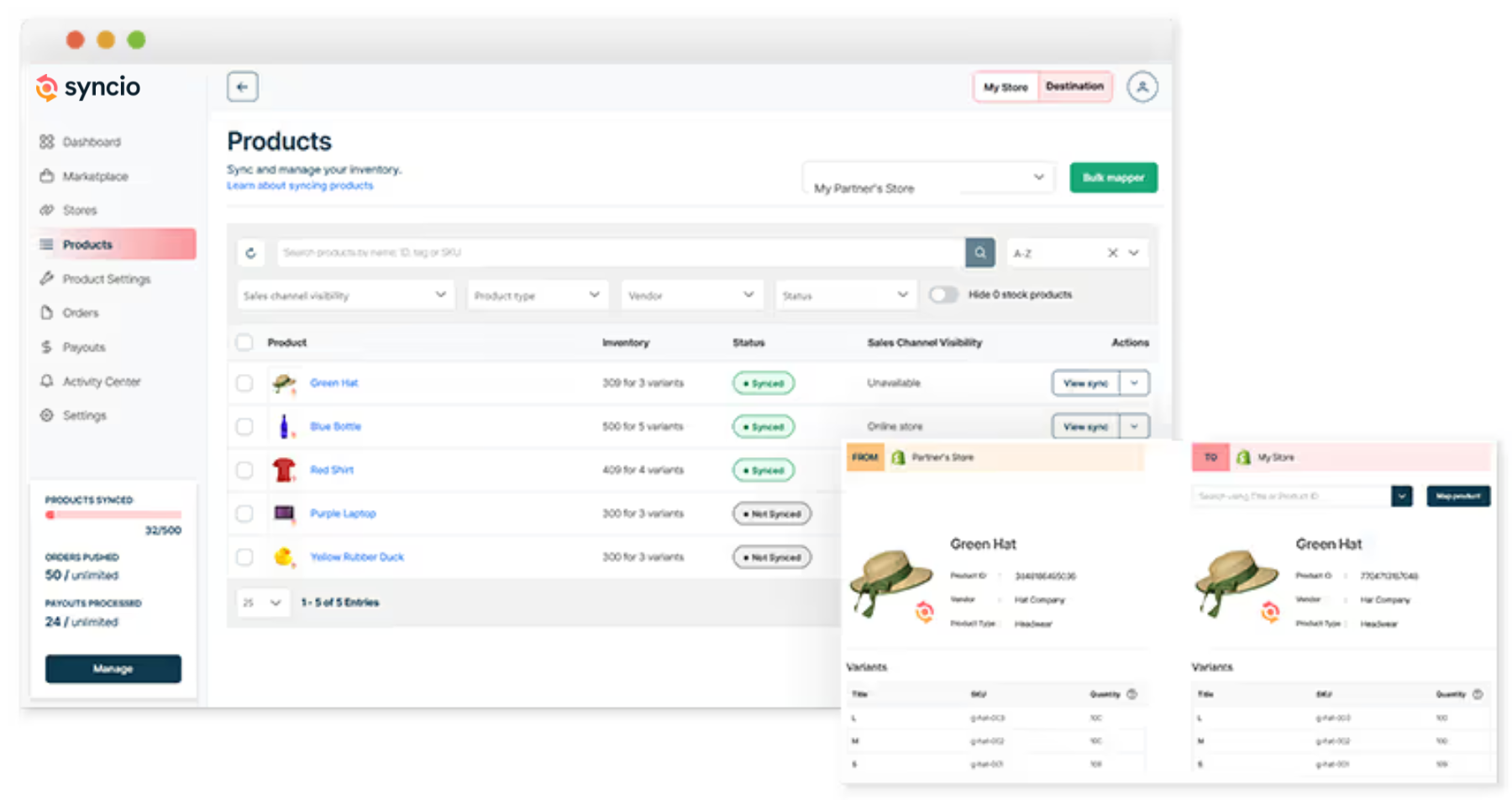
Task: Click the Manage plan button
Action: (x=113, y=669)
